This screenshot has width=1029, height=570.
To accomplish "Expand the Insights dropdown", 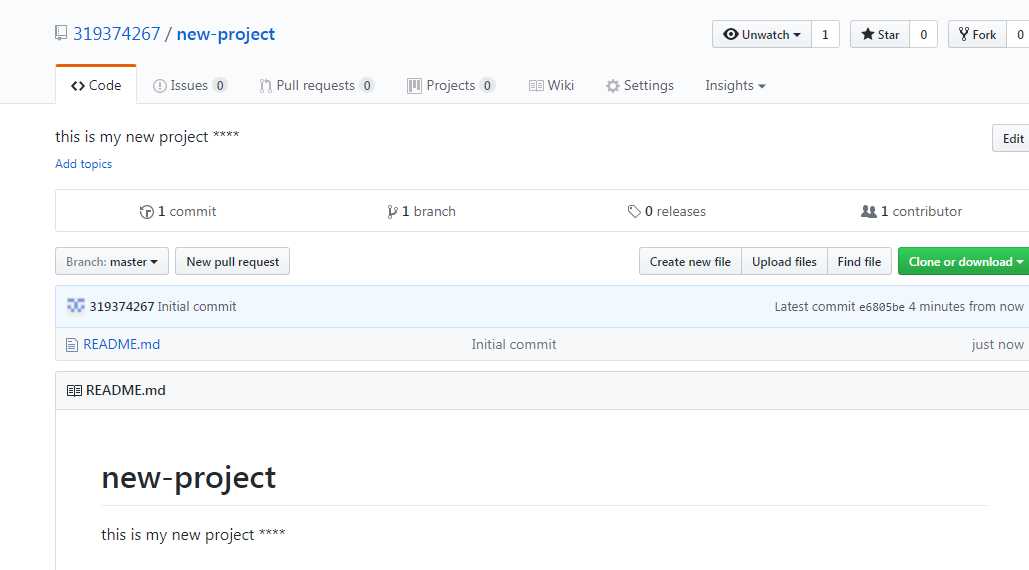I will 735,85.
